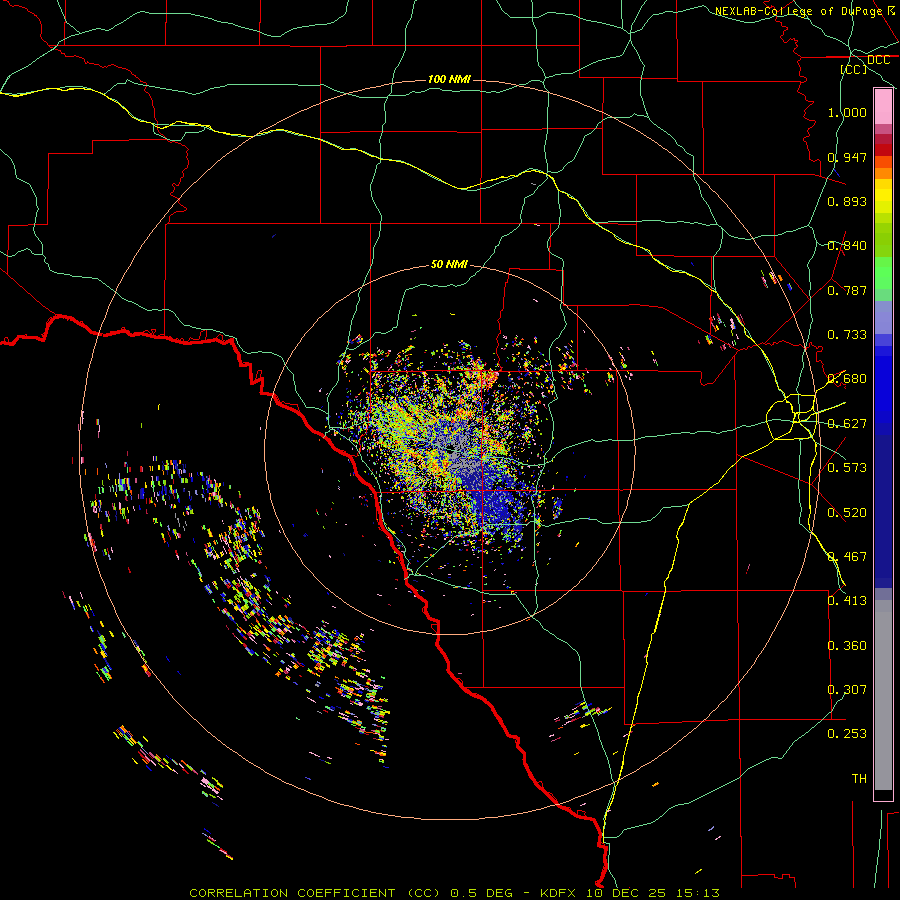Click the 0.893 legend value
The image size is (900, 900).
point(847,201)
